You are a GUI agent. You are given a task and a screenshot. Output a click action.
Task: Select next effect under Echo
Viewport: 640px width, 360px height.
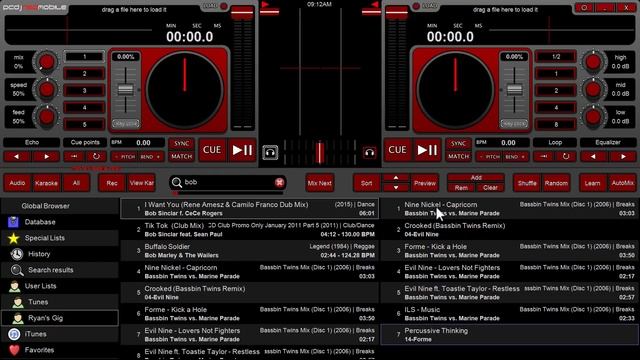point(46,156)
